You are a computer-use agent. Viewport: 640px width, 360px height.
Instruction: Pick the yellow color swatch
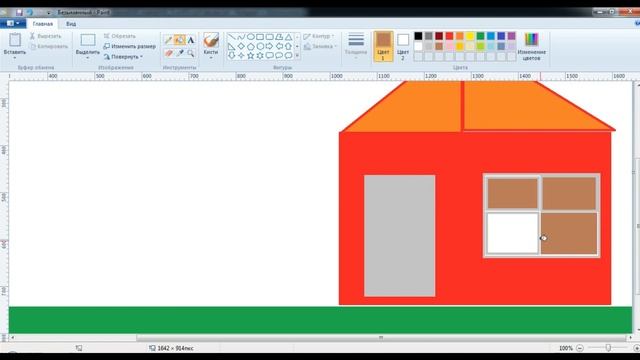[470, 36]
